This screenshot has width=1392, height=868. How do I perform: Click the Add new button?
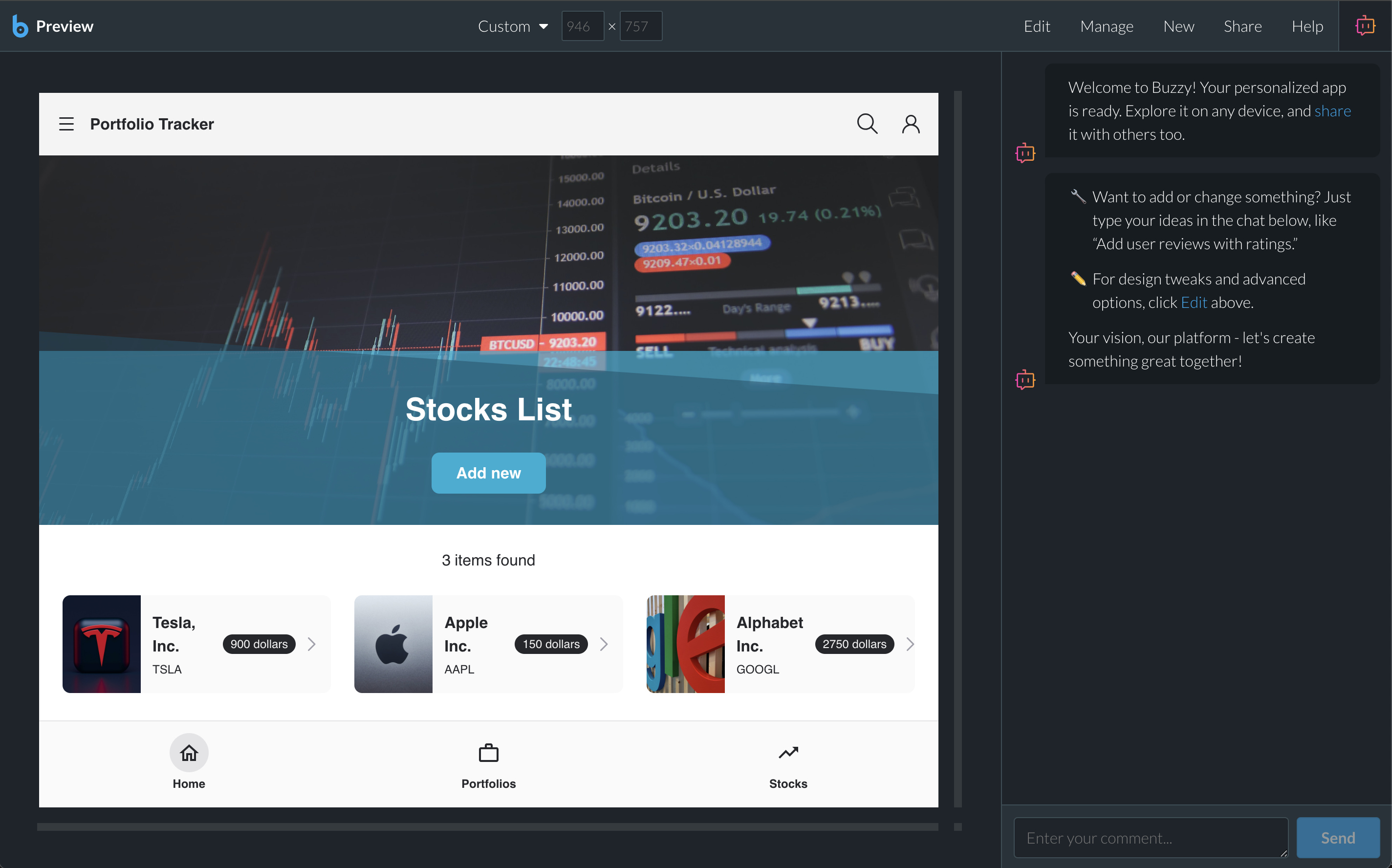[x=488, y=473]
